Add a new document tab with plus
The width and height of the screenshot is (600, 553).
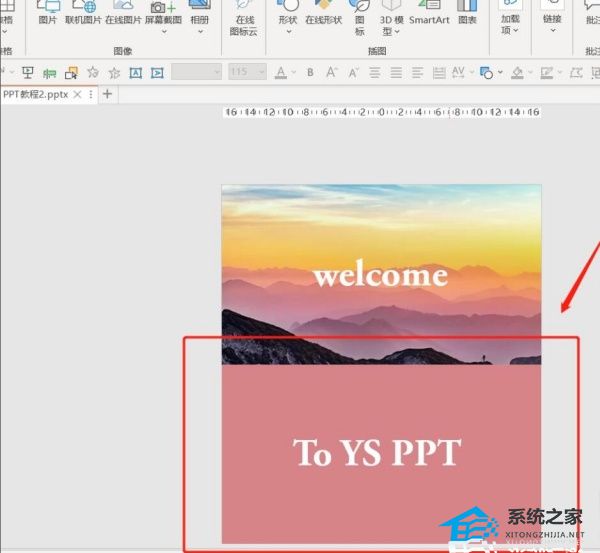tap(108, 94)
